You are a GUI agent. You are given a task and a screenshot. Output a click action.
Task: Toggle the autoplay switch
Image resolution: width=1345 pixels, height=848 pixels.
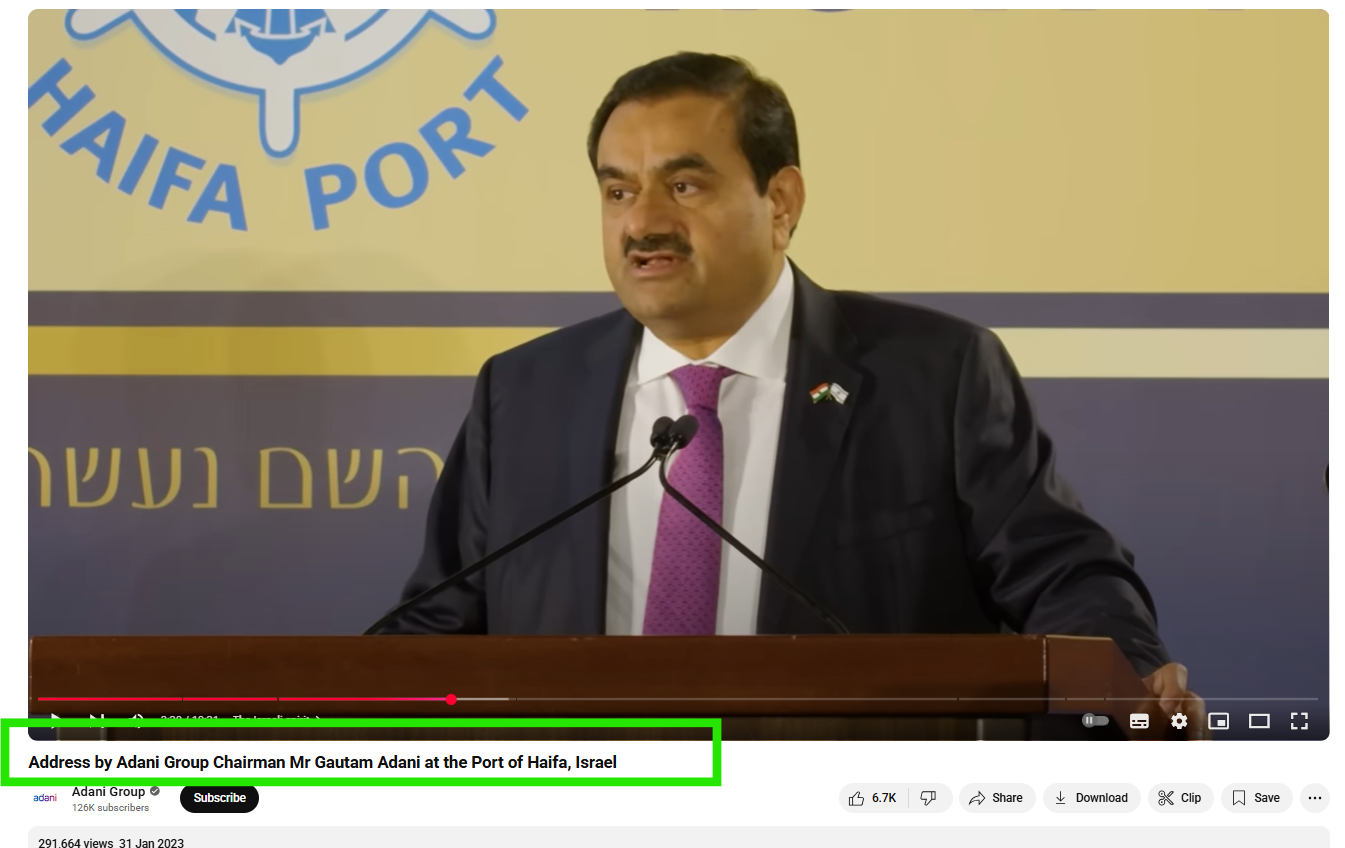[1096, 721]
